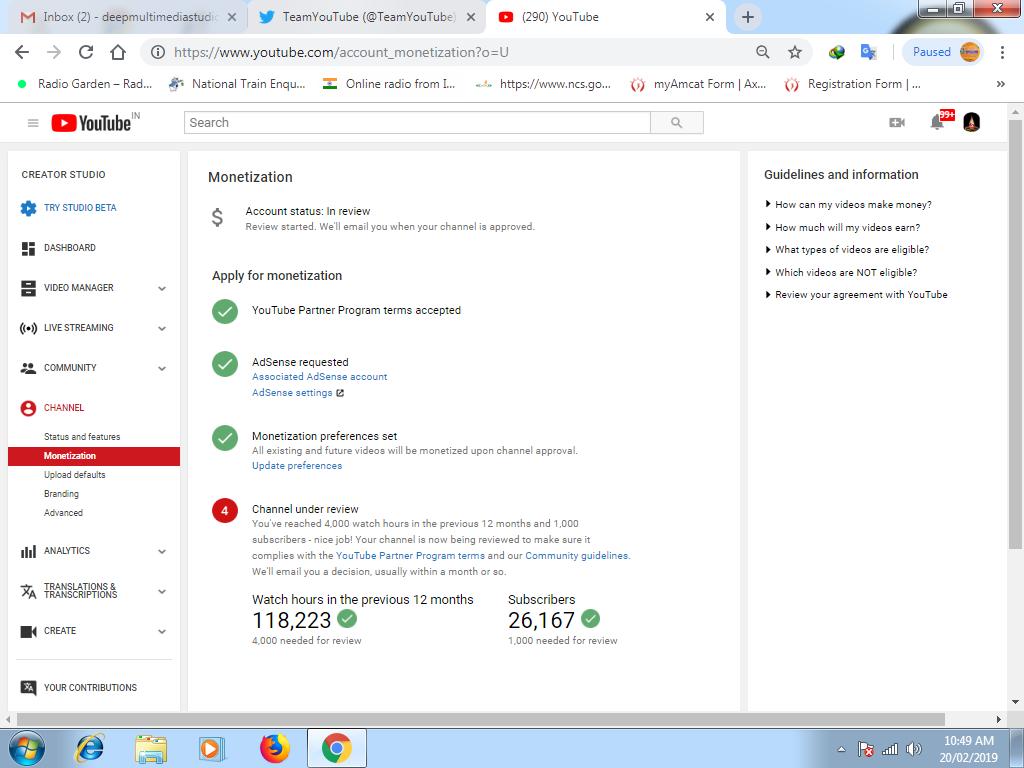Open the Associated AdSense account link
Viewport: 1024px width, 768px height.
click(319, 377)
